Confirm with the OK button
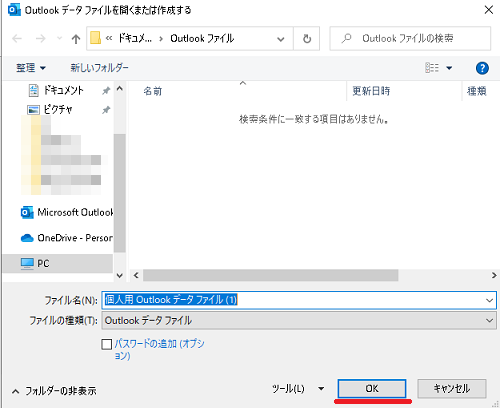This screenshot has width=500, height=408. pos(372,389)
